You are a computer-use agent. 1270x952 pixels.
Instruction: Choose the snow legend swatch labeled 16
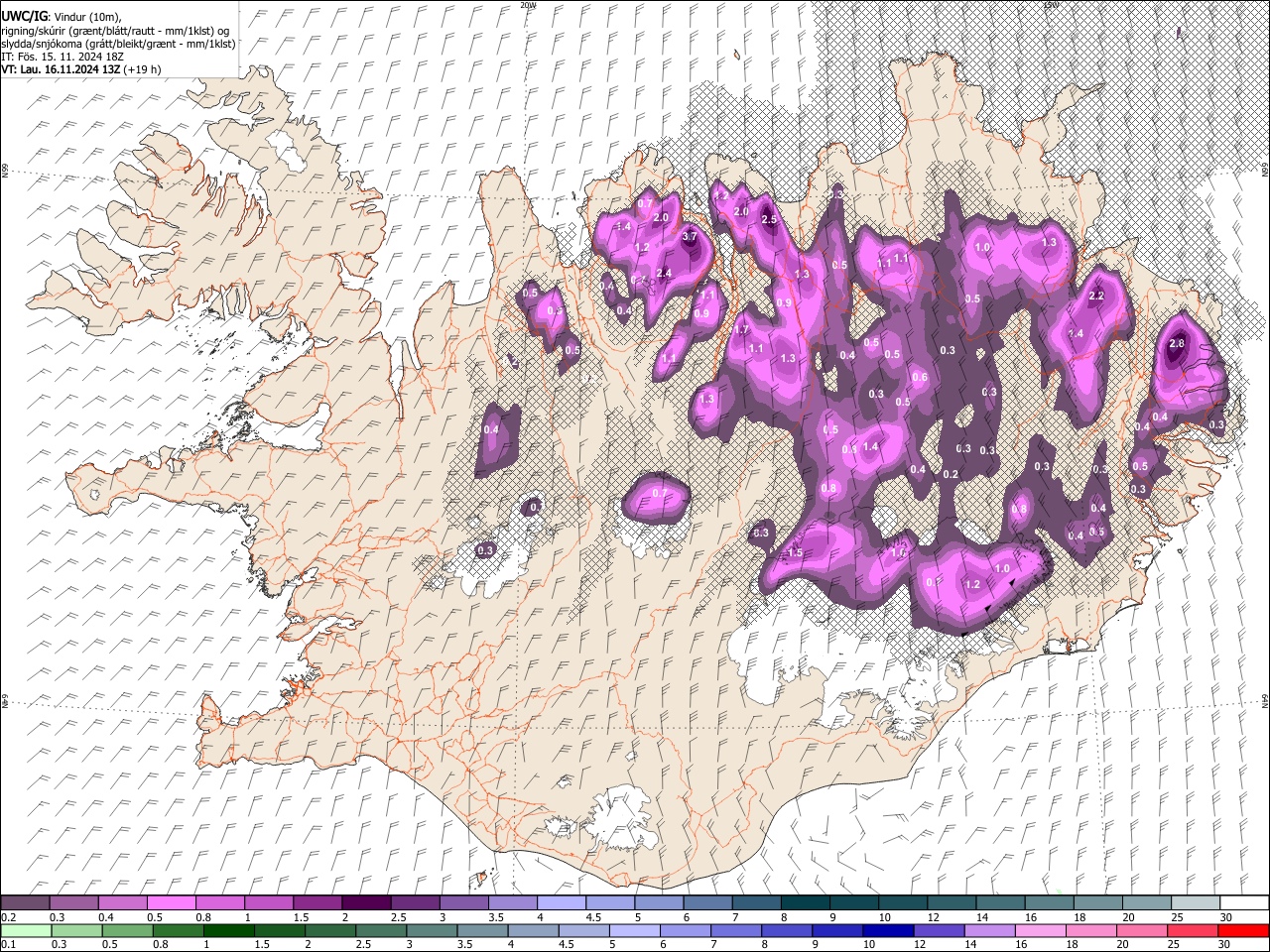[1049, 903]
